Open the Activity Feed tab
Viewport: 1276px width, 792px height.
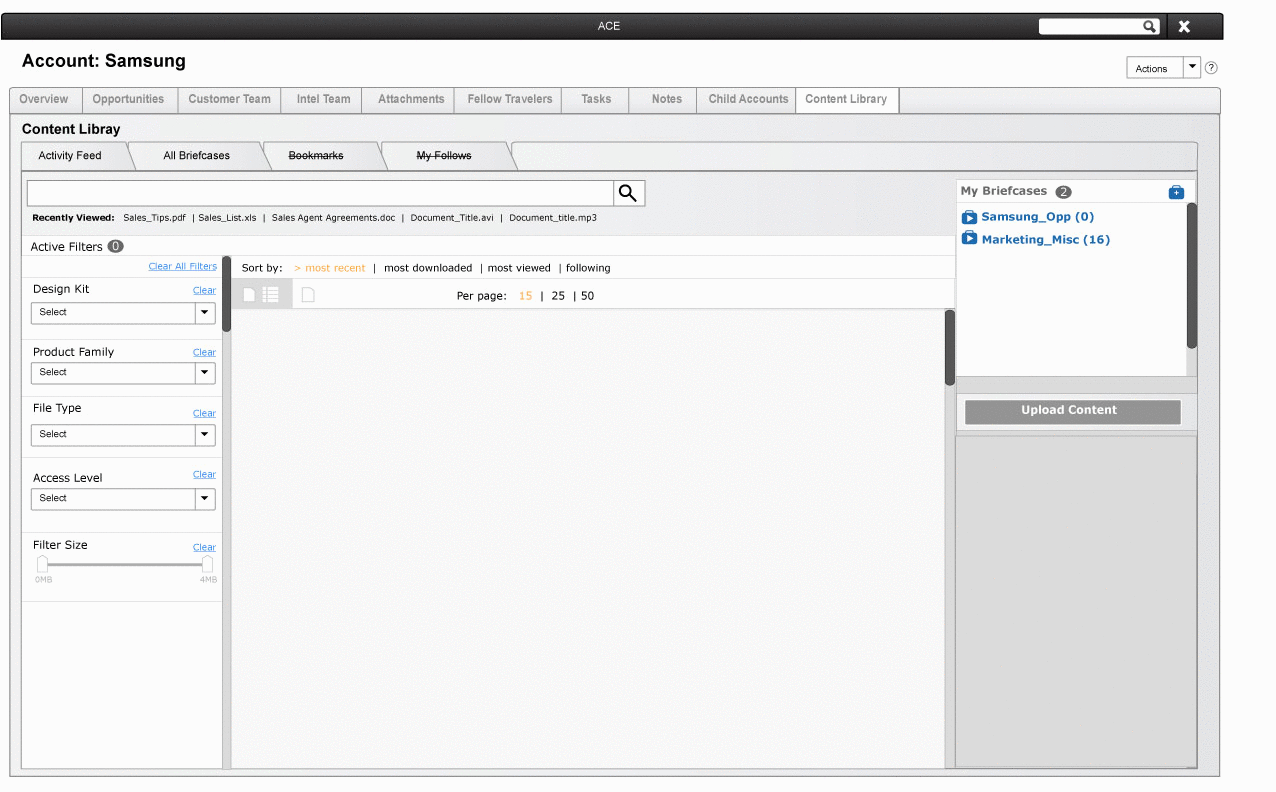point(70,155)
